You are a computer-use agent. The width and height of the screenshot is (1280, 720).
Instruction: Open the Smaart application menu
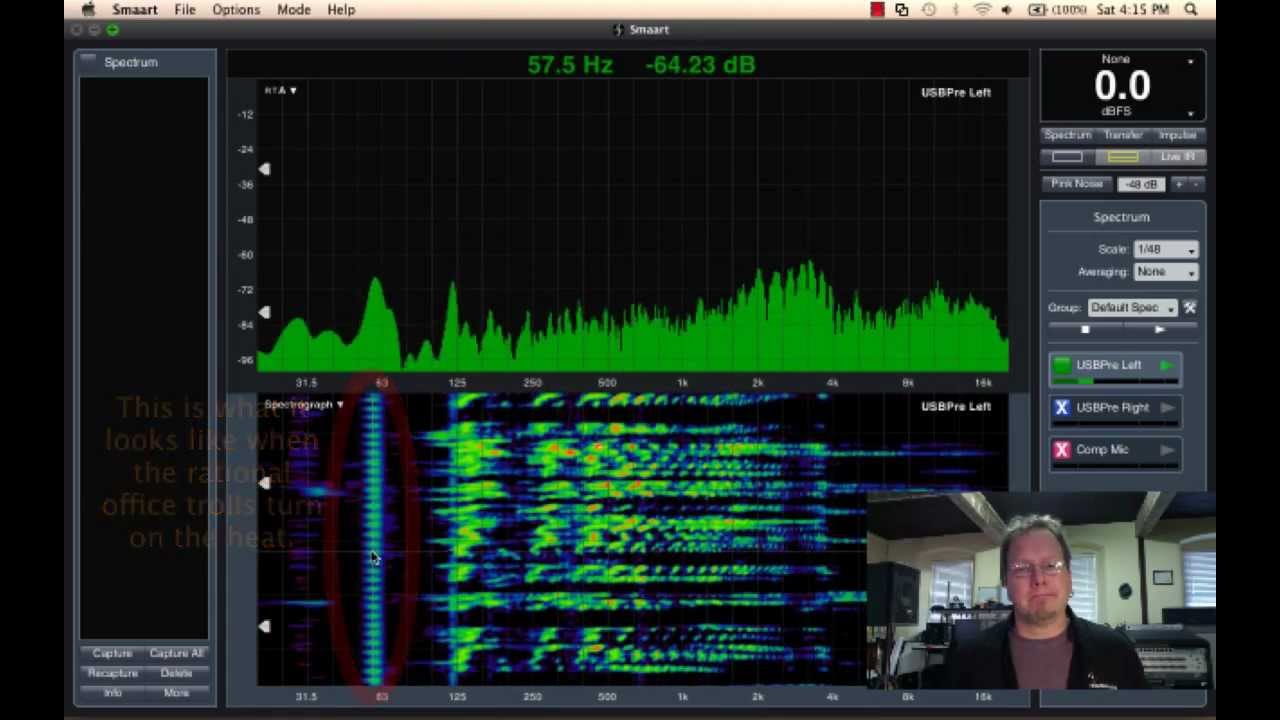coord(135,9)
